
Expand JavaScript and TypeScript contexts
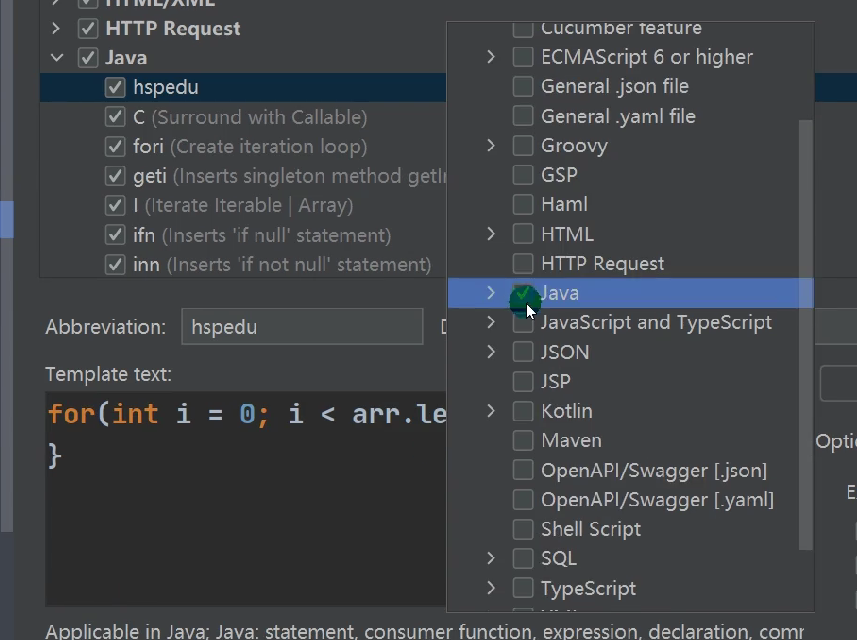click(491, 322)
